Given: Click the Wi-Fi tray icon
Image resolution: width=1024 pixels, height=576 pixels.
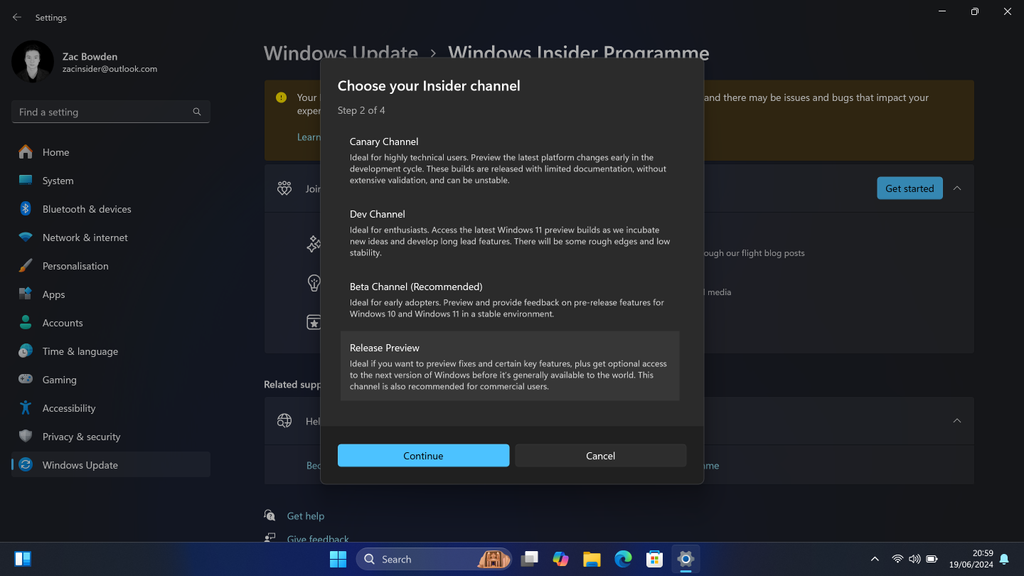Looking at the screenshot, I should tap(897, 559).
